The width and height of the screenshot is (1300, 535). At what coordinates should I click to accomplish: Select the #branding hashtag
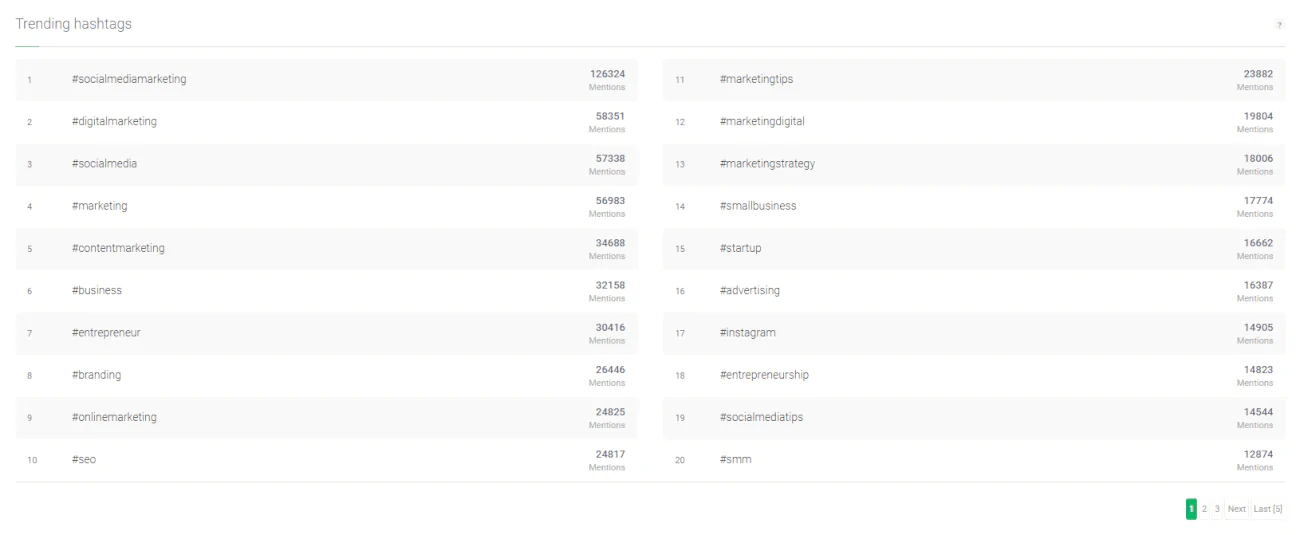pyautogui.click(x=96, y=376)
